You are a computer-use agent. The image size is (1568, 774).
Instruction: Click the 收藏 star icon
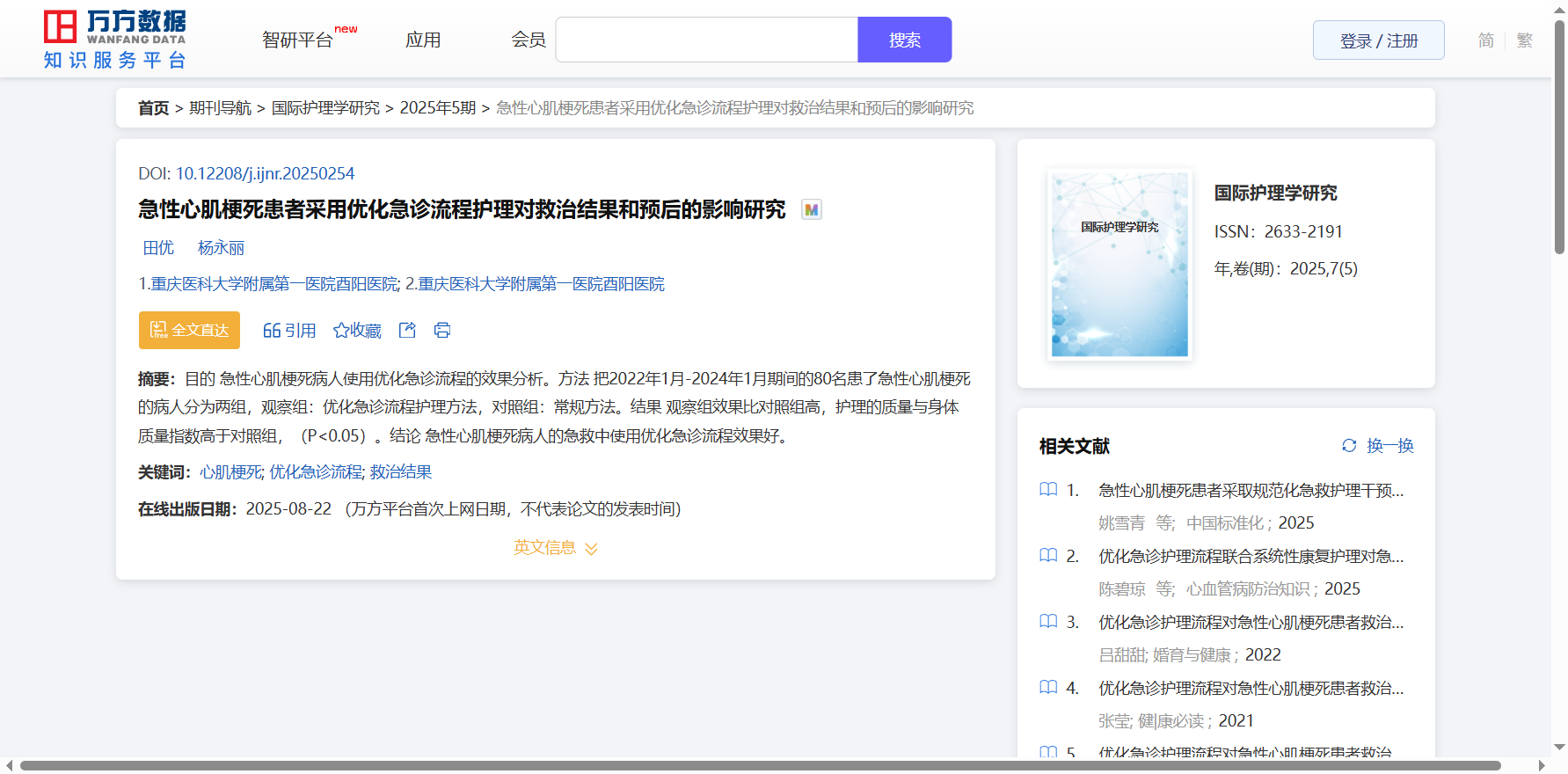pyautogui.click(x=341, y=330)
